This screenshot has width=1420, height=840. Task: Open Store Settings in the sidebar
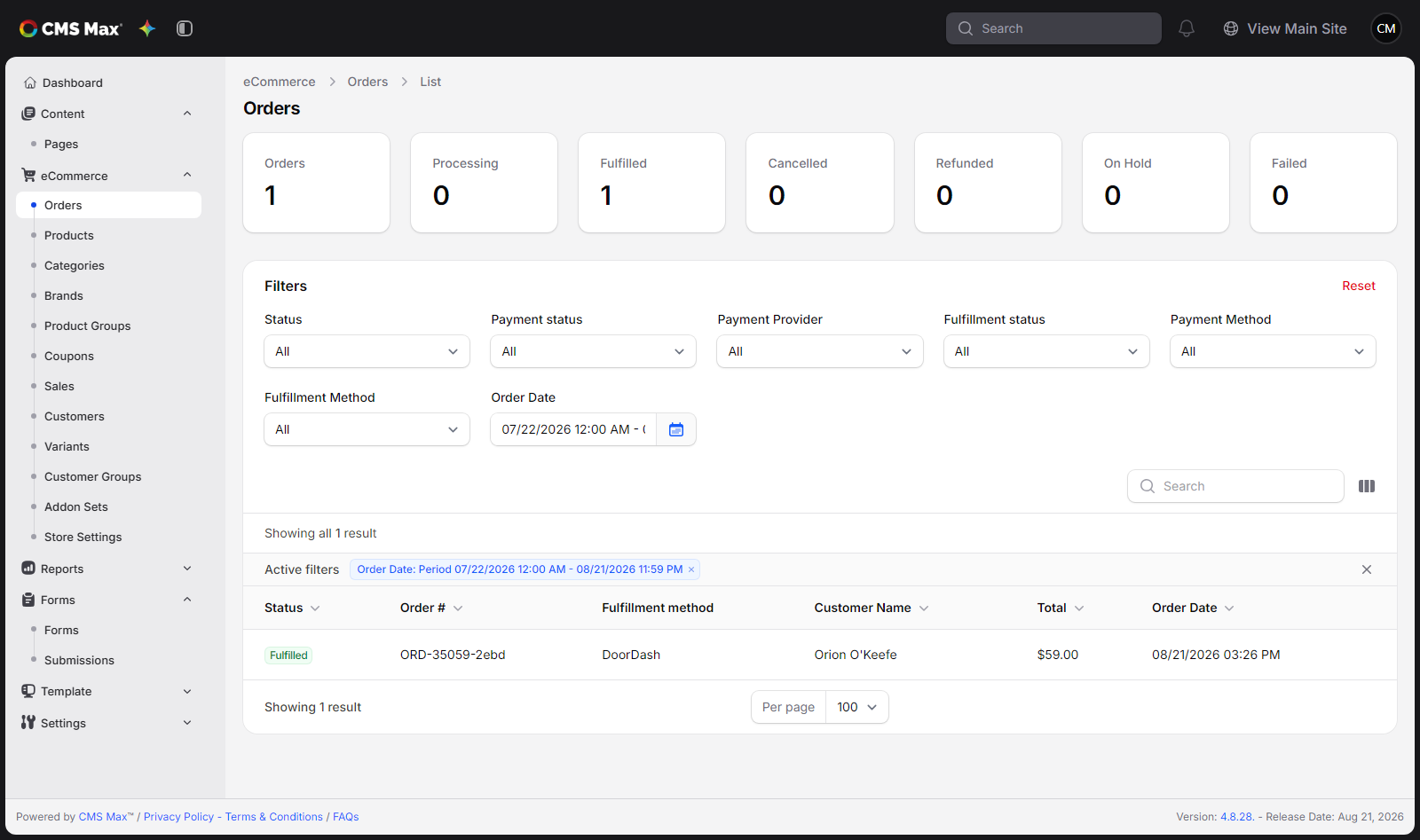83,537
